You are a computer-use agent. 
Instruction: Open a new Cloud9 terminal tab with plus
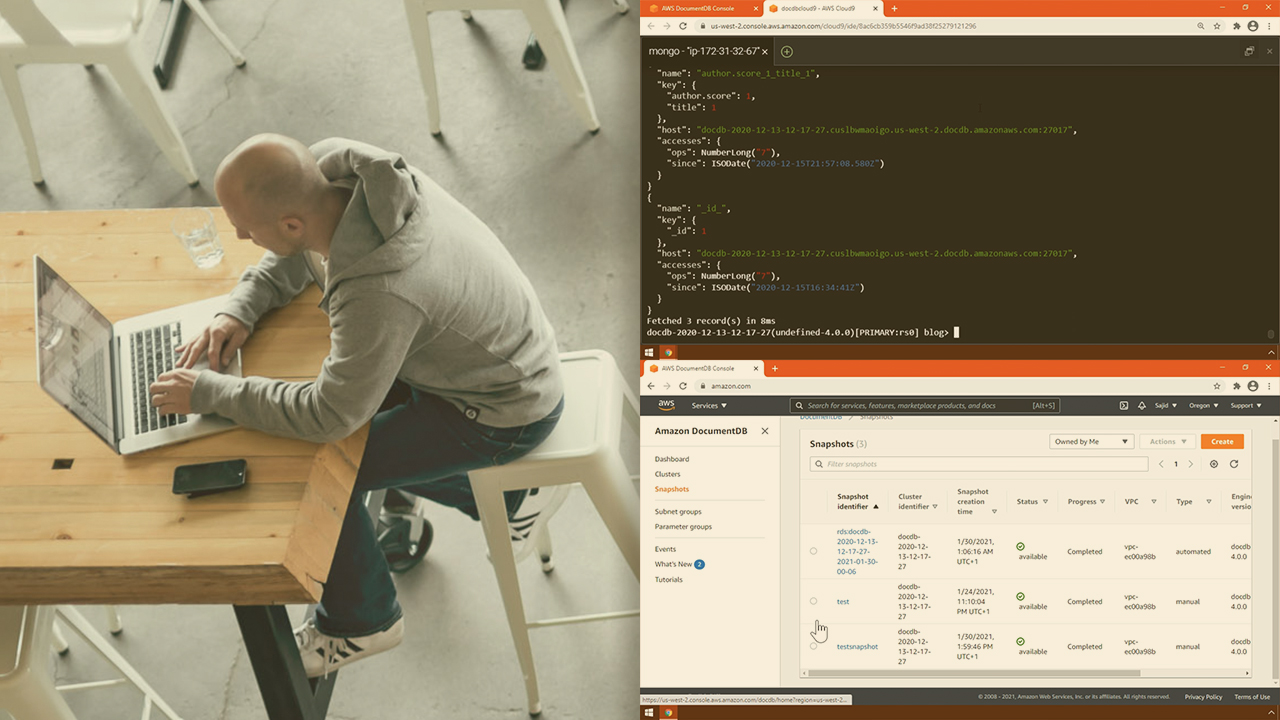click(786, 51)
